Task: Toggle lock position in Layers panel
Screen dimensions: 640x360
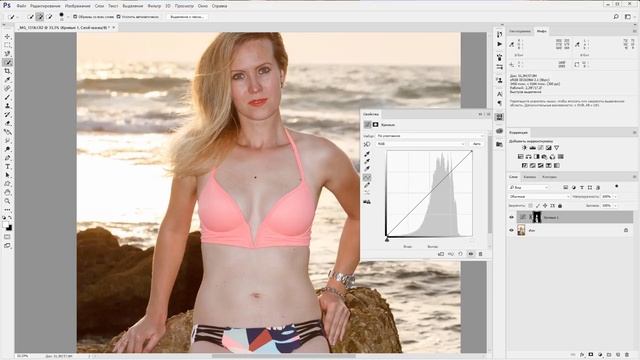Action: click(545, 206)
